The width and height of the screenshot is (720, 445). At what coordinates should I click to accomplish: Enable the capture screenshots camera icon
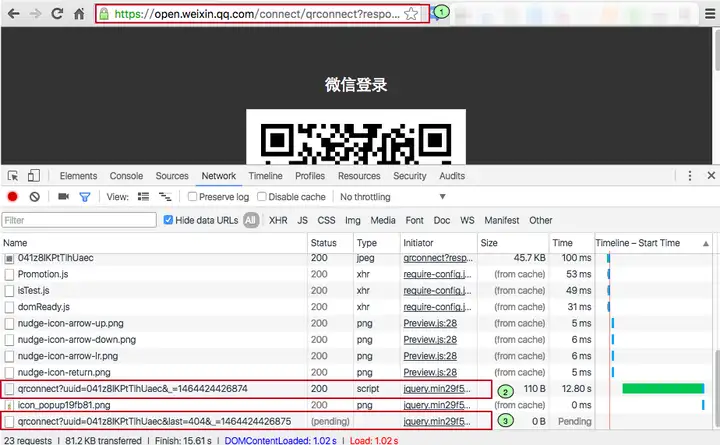tap(63, 197)
